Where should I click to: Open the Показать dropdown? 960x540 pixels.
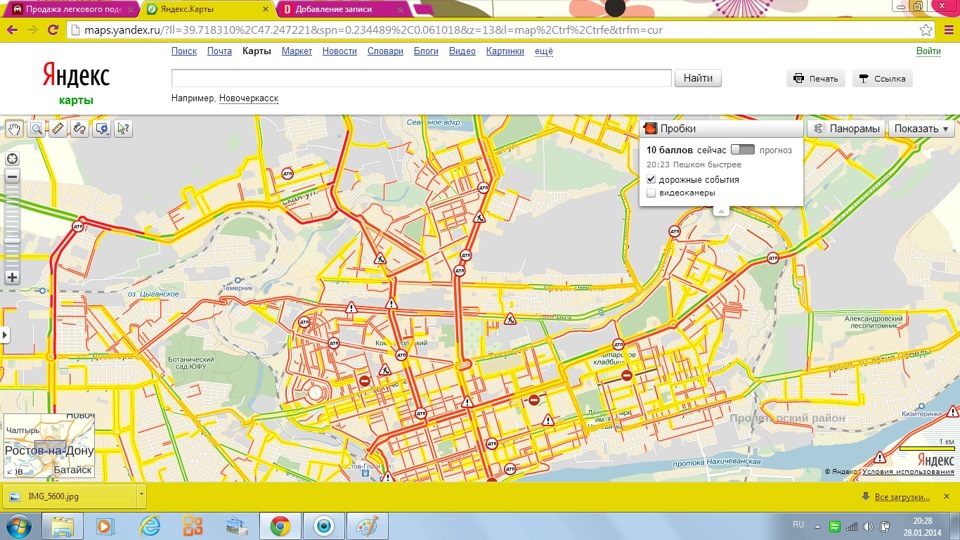921,129
